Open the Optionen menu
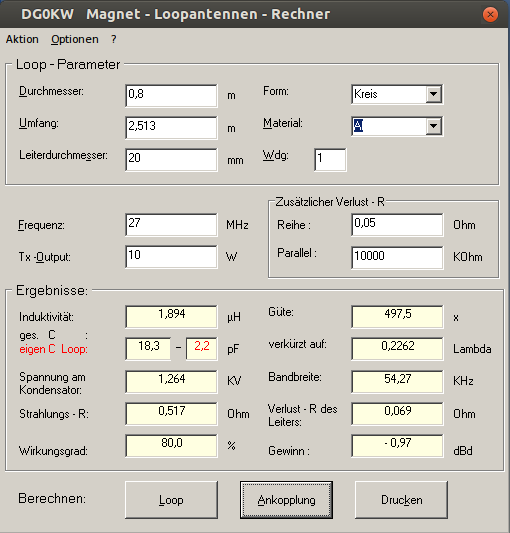This screenshot has height=533, width=510. point(75,39)
